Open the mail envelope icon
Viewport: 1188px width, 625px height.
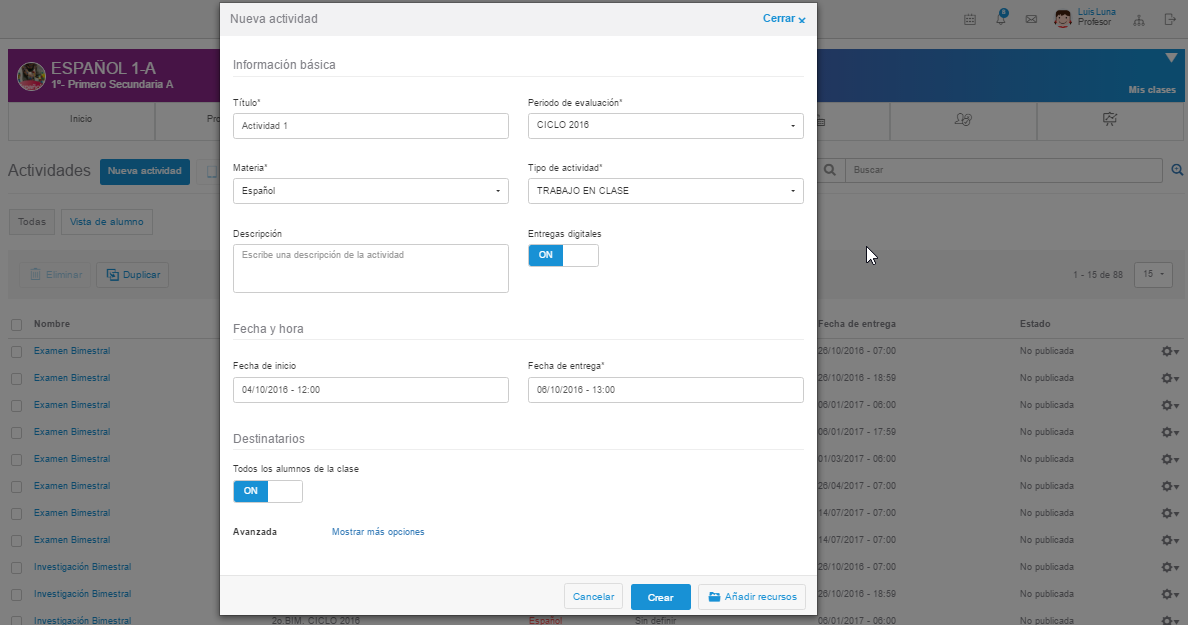pos(1031,19)
